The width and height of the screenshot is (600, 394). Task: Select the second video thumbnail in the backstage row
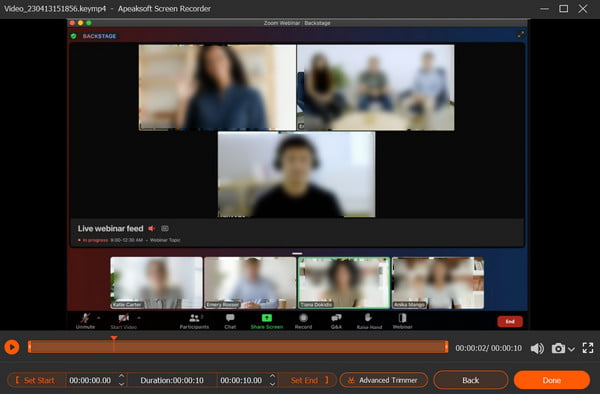250,283
